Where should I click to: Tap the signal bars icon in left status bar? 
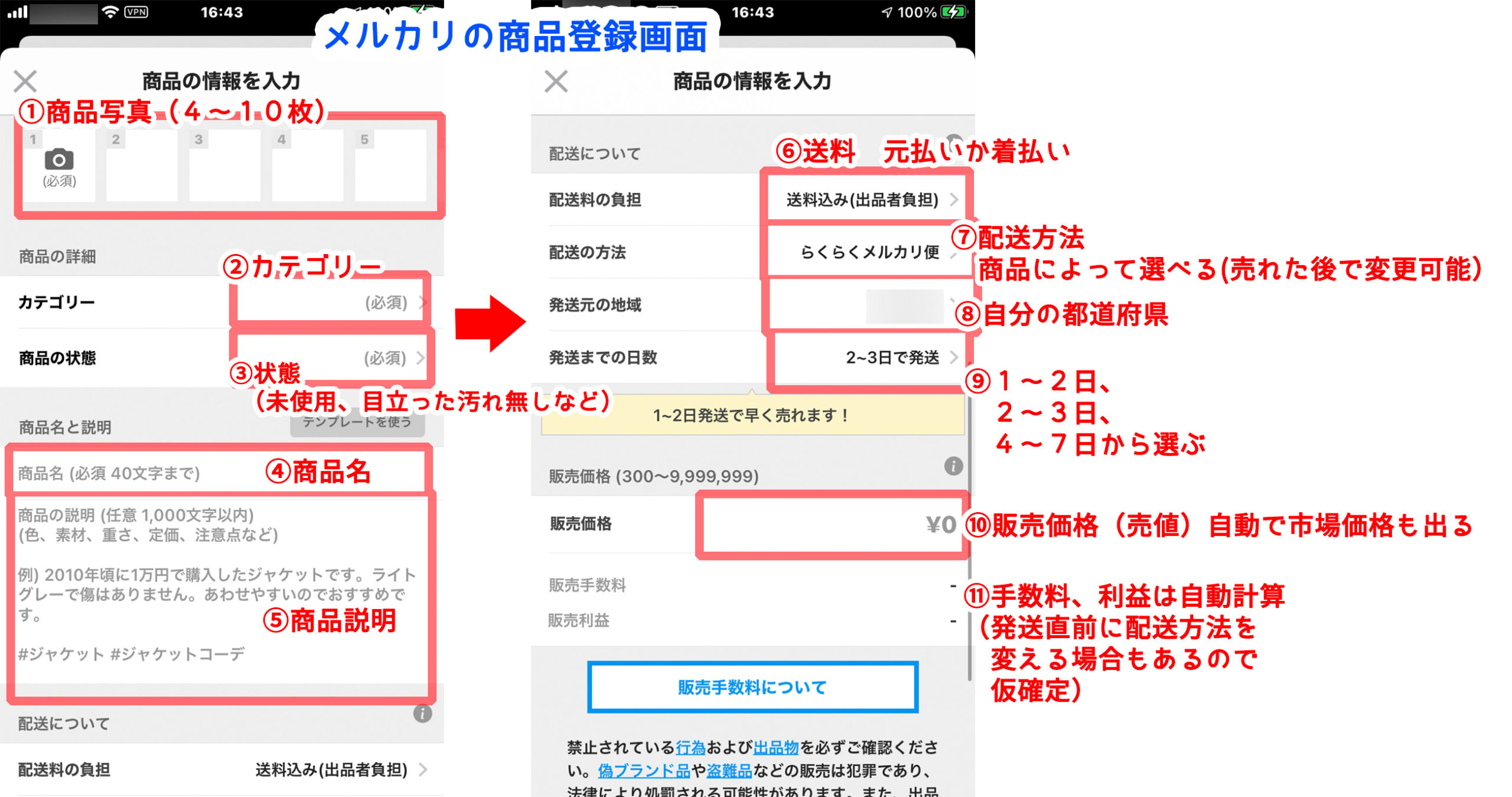(18, 12)
